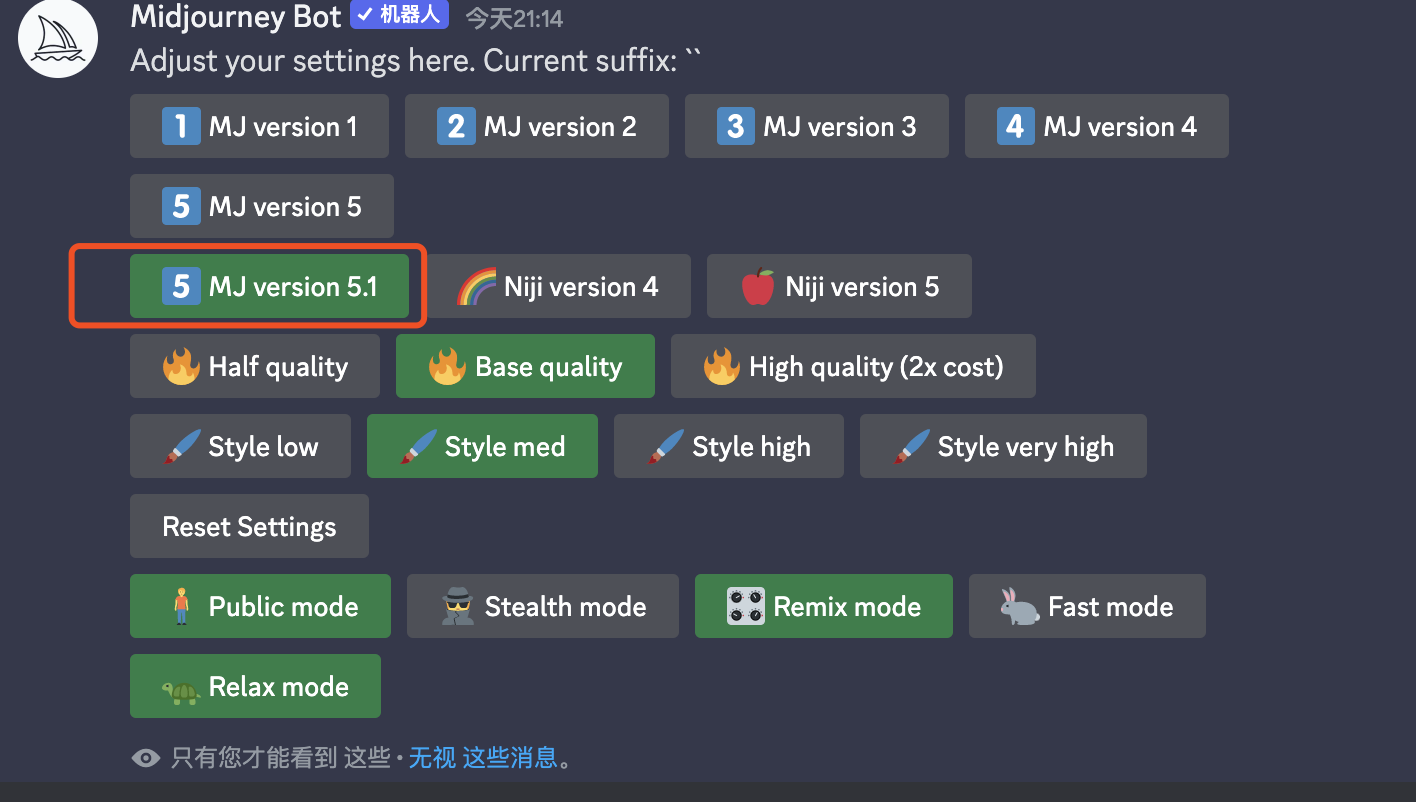
Task: Click the sunglasses spy icon on Stealth mode
Action: click(x=454, y=606)
